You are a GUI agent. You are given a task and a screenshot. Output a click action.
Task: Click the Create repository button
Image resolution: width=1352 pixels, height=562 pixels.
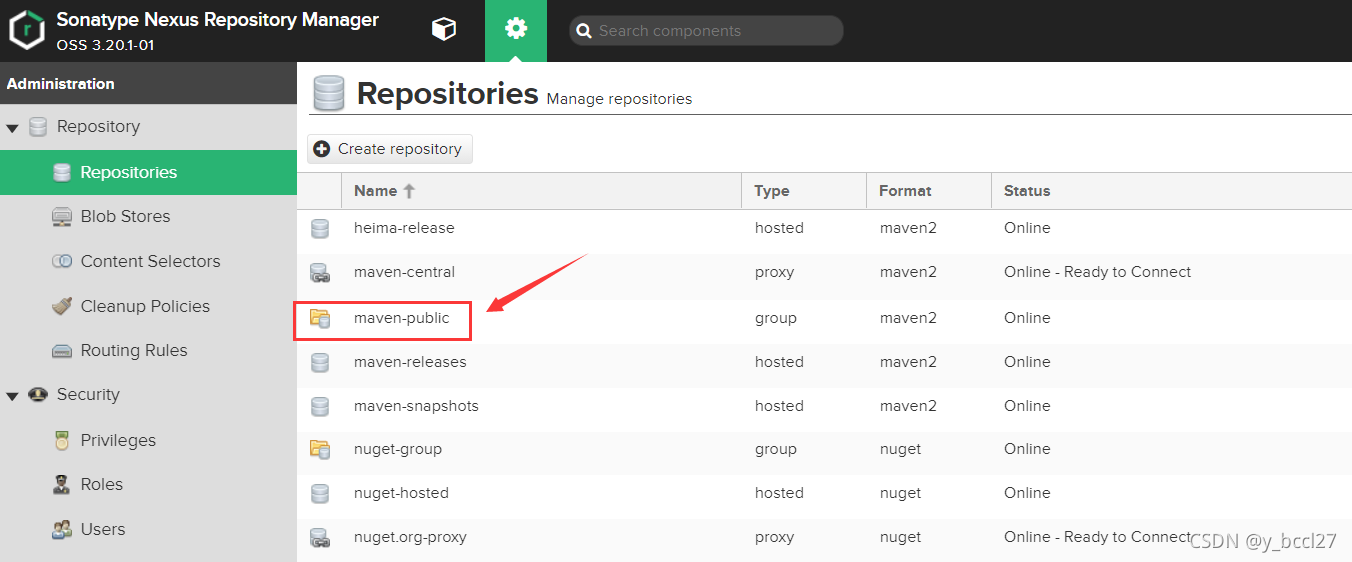point(390,149)
